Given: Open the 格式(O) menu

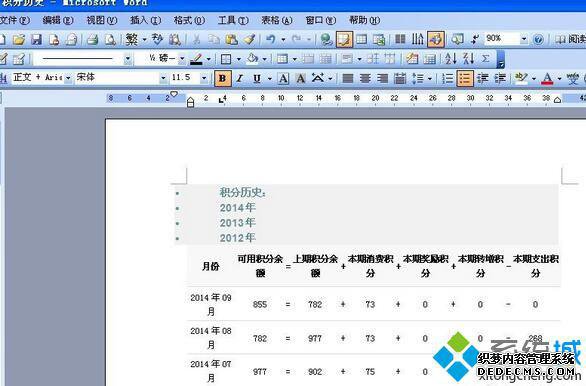Looking at the screenshot, I should 189,20.
